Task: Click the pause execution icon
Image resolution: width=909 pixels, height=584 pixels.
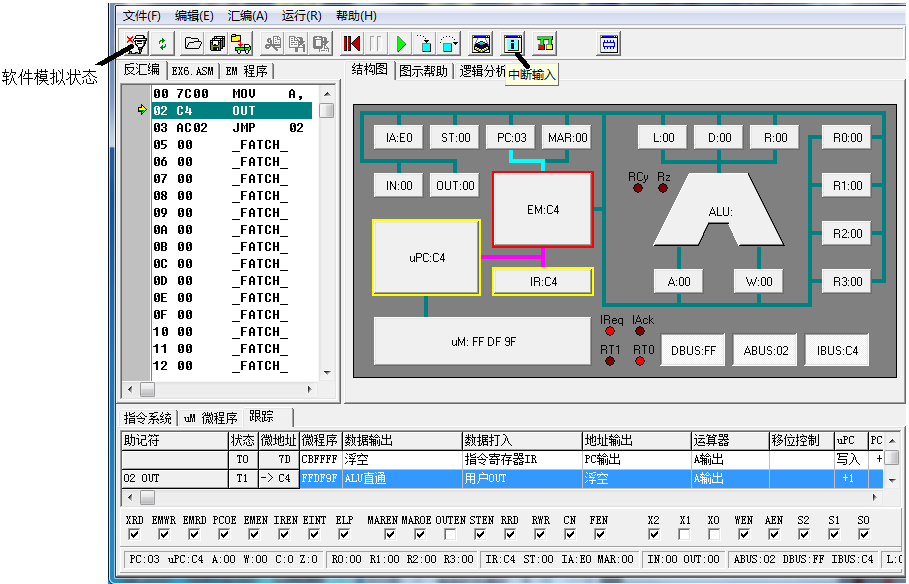Action: 376,43
